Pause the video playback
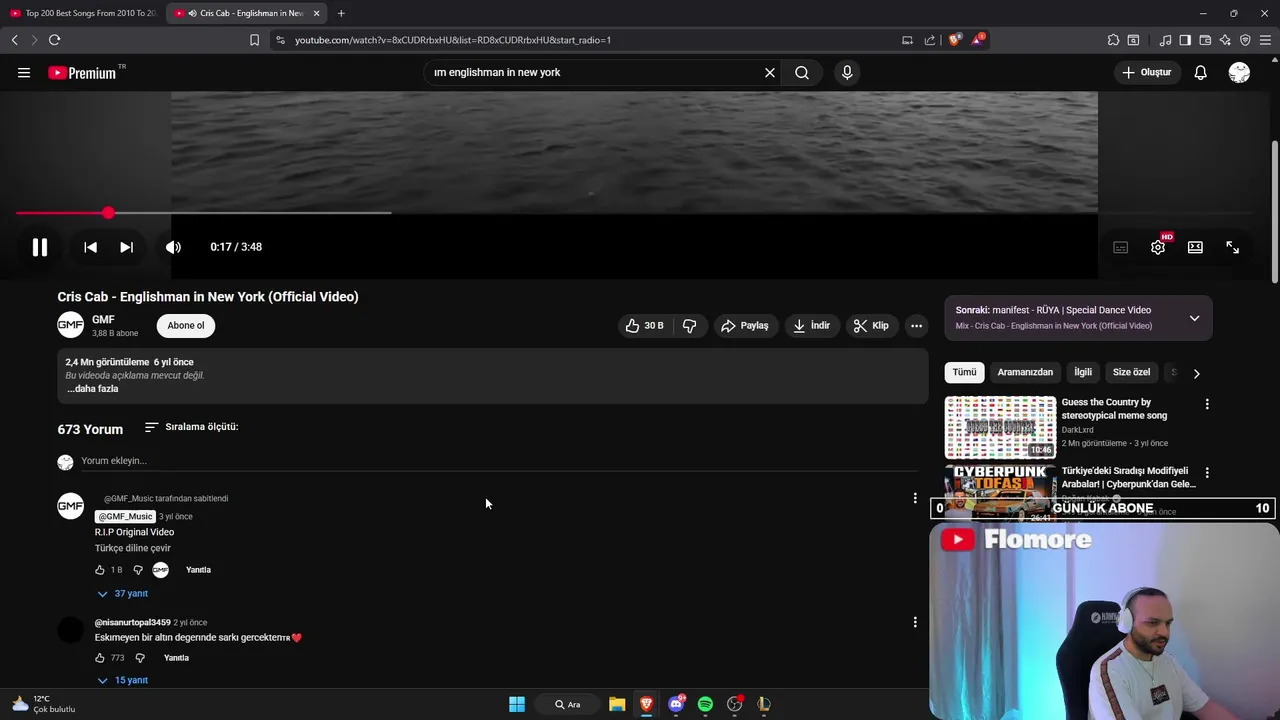Screen dimensions: 1280x720 40,247
